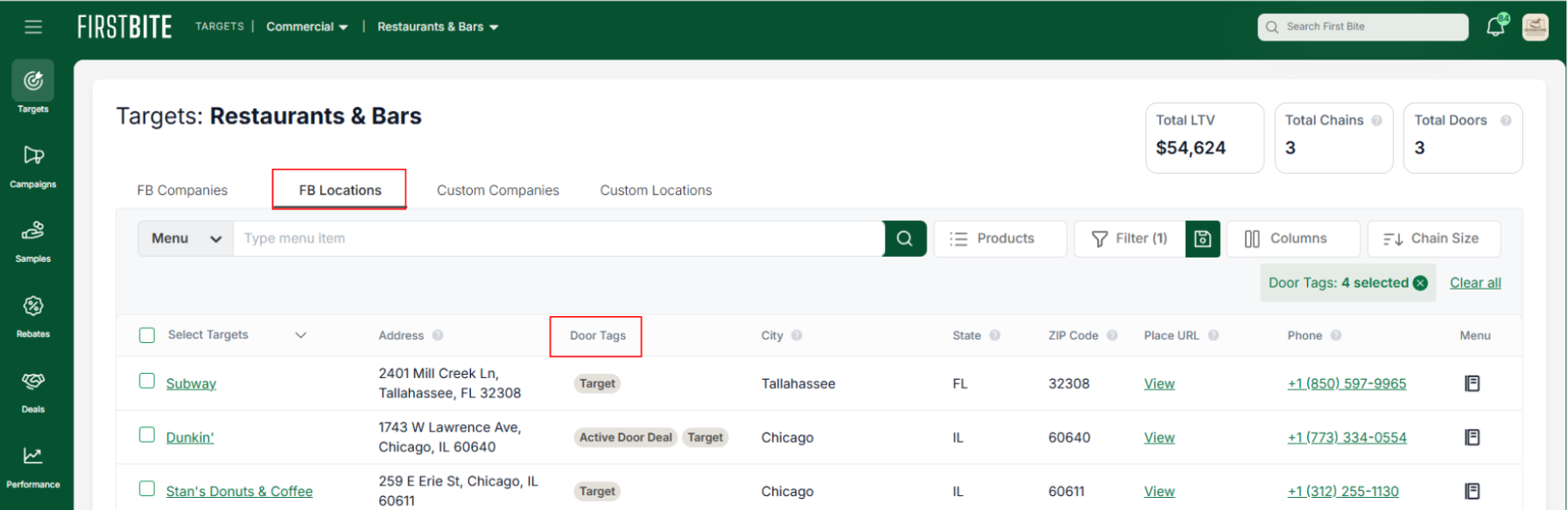Click the Door Tags column header
The width and height of the screenshot is (1568, 510).
[598, 335]
